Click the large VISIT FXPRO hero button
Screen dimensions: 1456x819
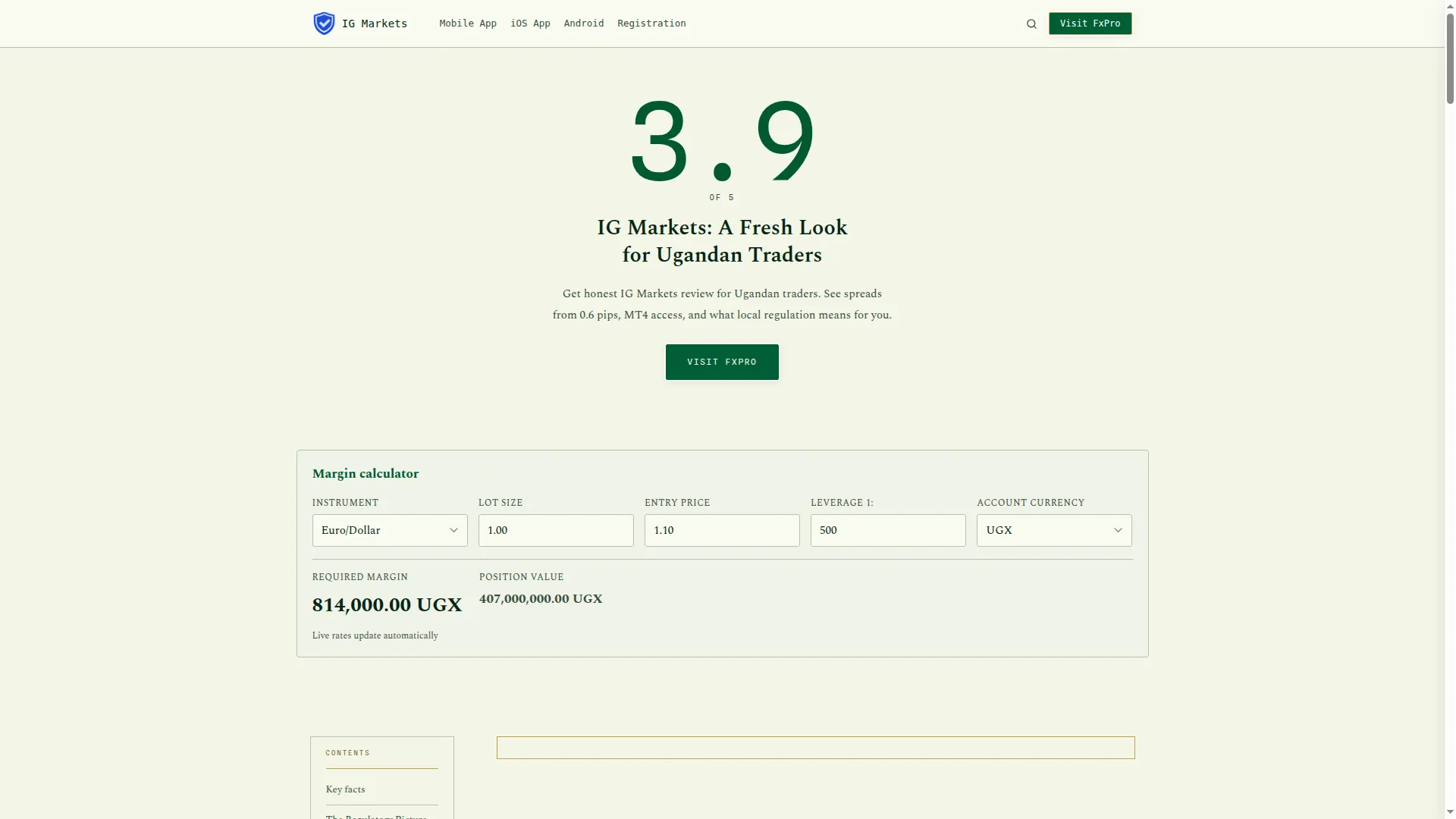pos(722,362)
